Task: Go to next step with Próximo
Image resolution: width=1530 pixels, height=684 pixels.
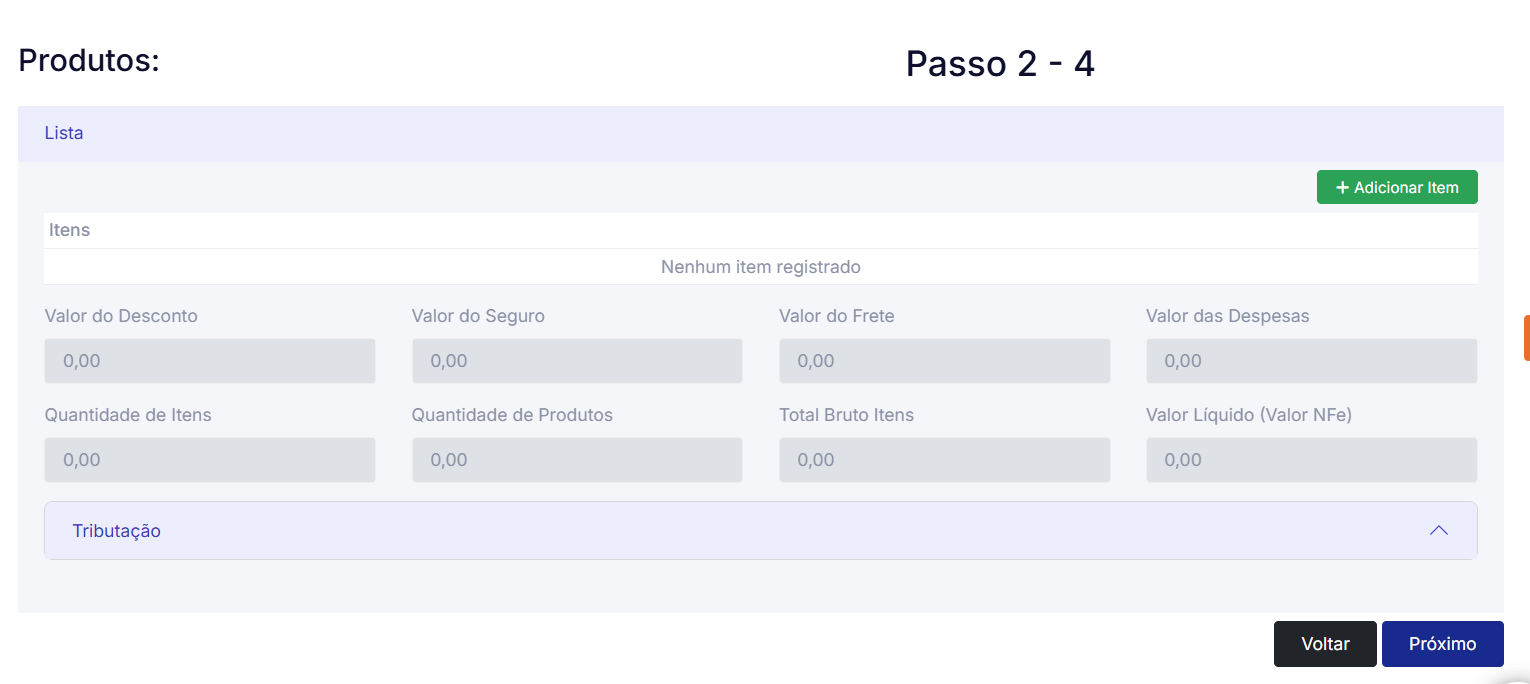Action: point(1442,644)
